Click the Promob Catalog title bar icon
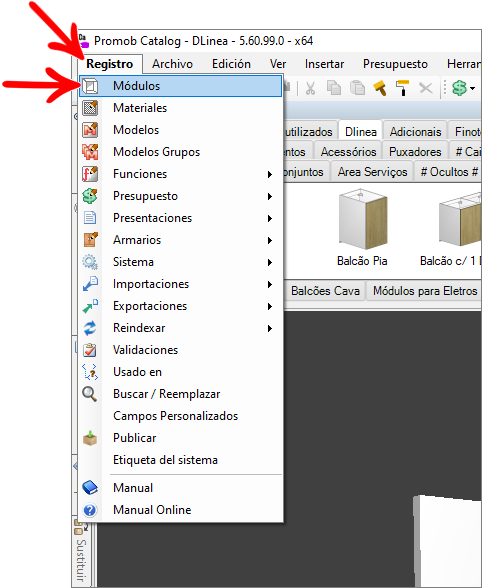This screenshot has height=588, width=482. (x=84, y=40)
